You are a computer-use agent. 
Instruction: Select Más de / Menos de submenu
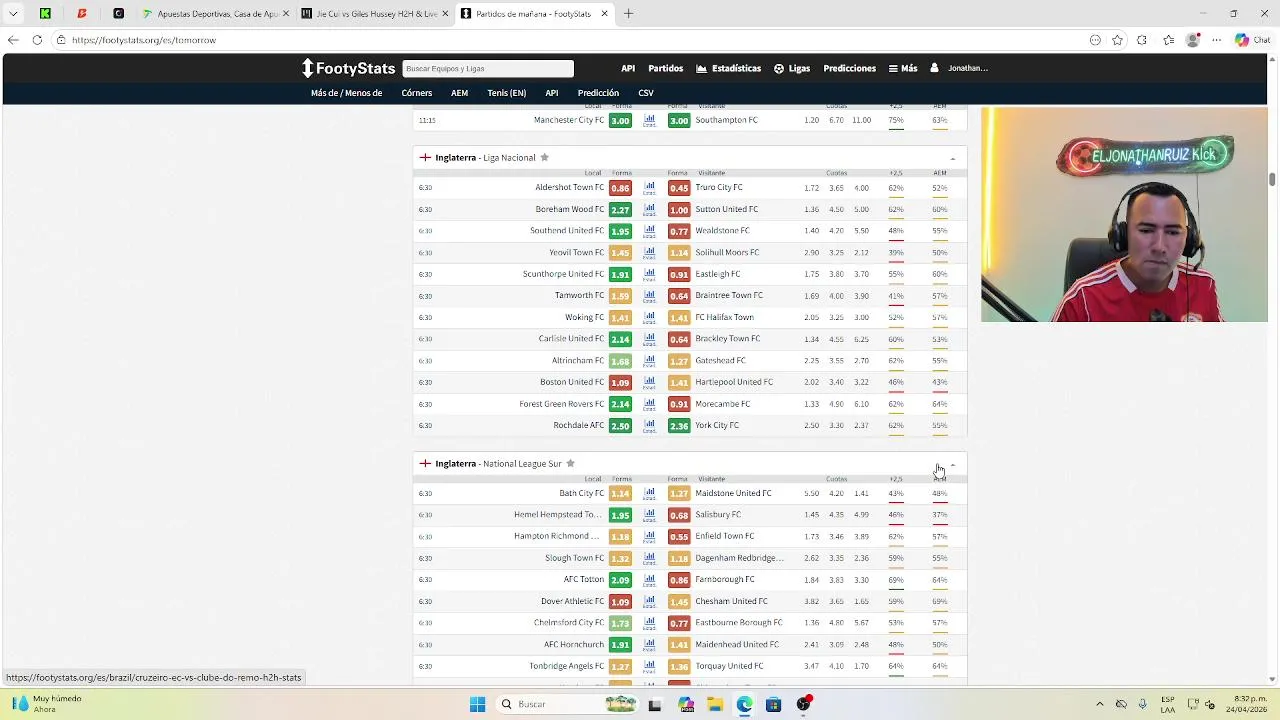tap(346, 93)
